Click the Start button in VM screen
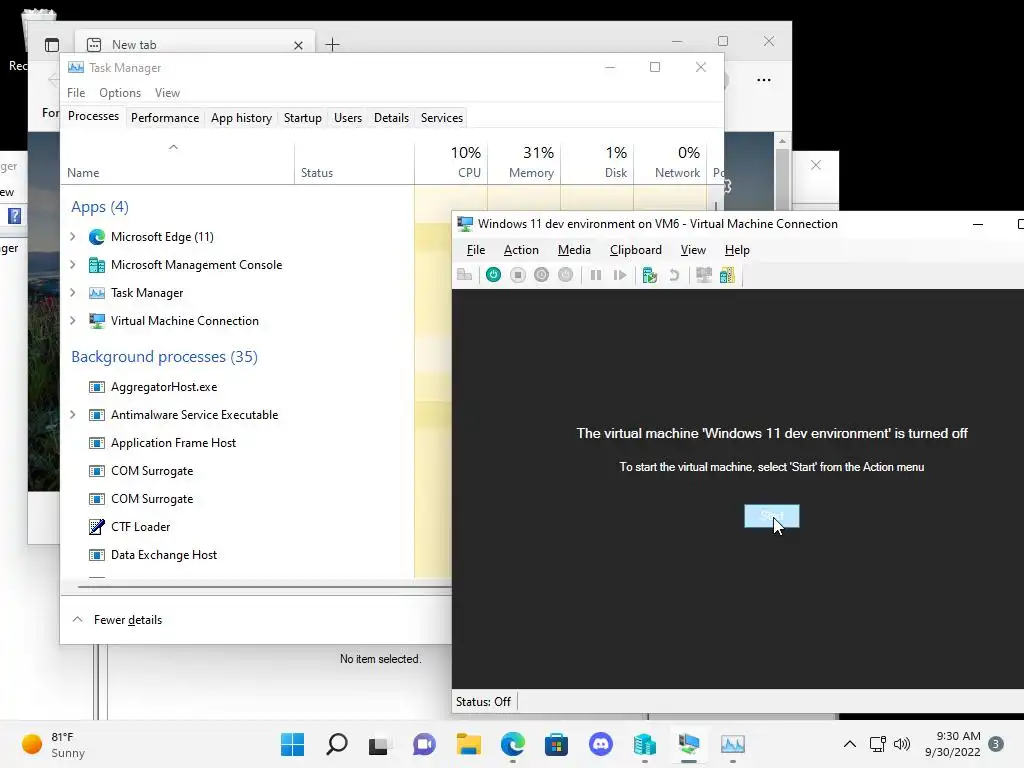This screenshot has width=1024, height=768. (771, 516)
